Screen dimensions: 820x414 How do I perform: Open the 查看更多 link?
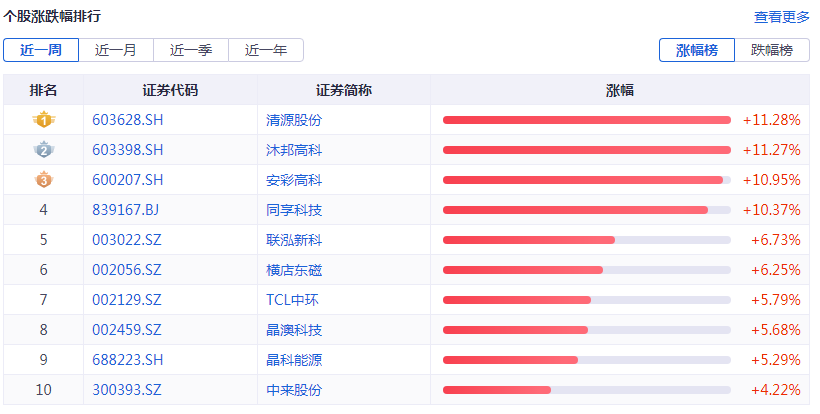[x=781, y=17]
